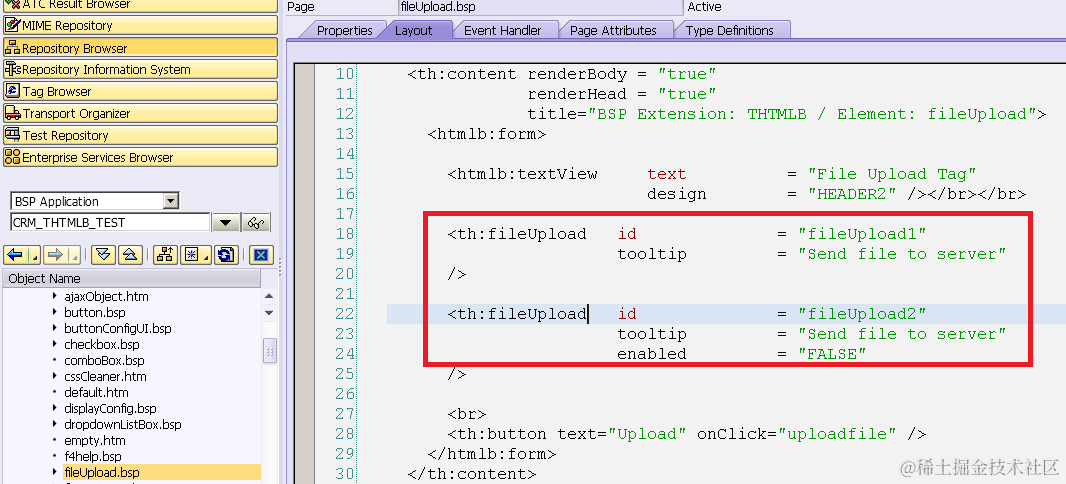Open the object name history dropdown arrow
Viewport: 1066px width, 484px height.
[x=226, y=222]
